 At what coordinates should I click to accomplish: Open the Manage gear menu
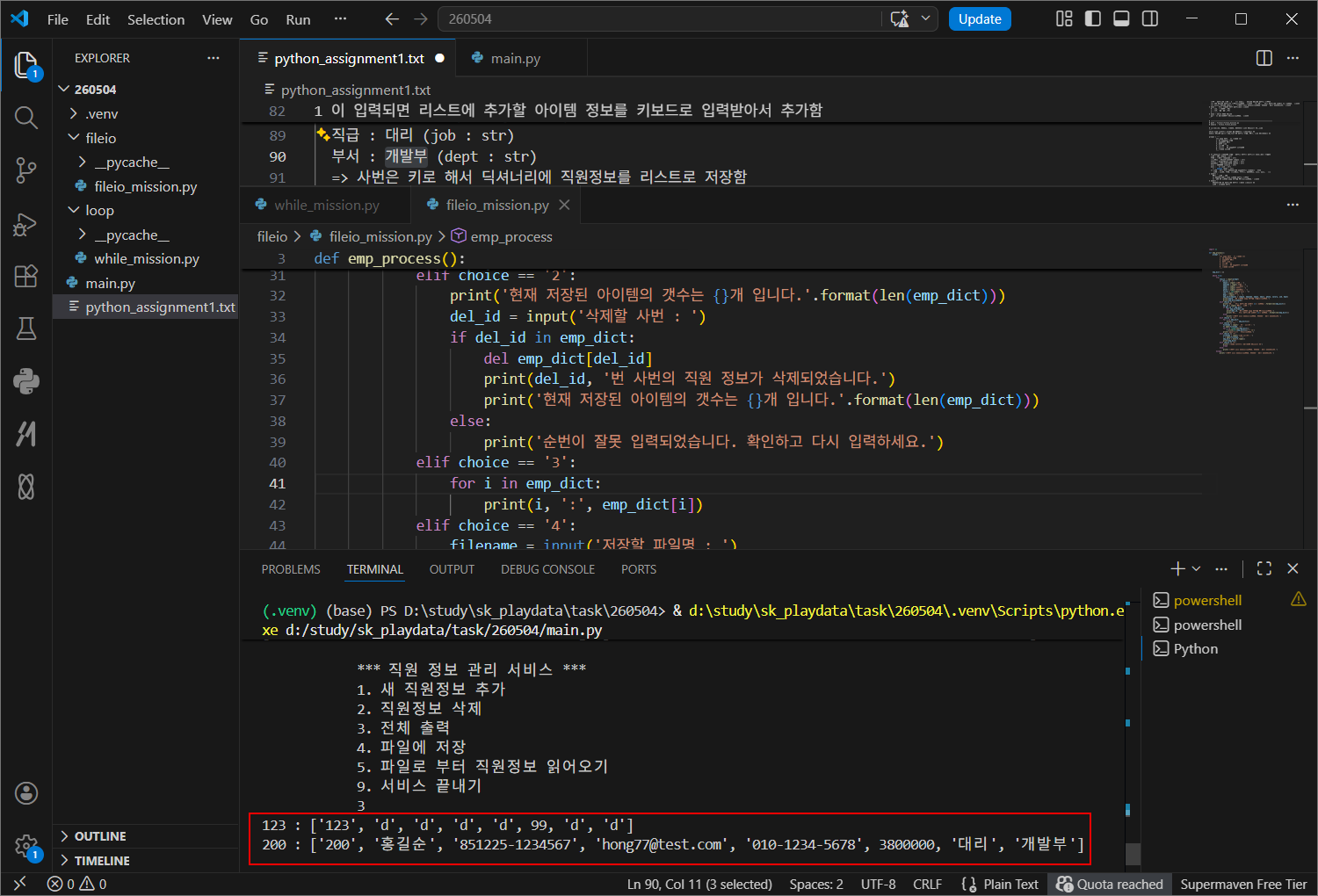click(x=26, y=846)
